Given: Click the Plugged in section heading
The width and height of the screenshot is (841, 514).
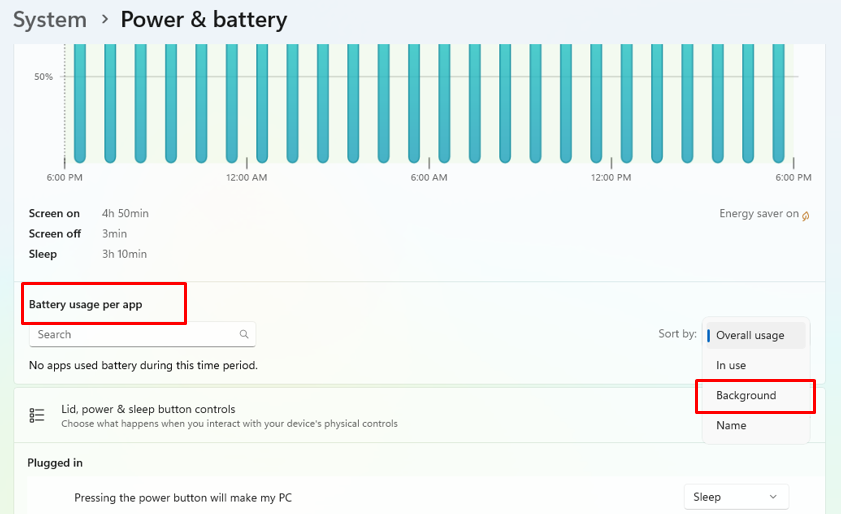Looking at the screenshot, I should pos(55,463).
